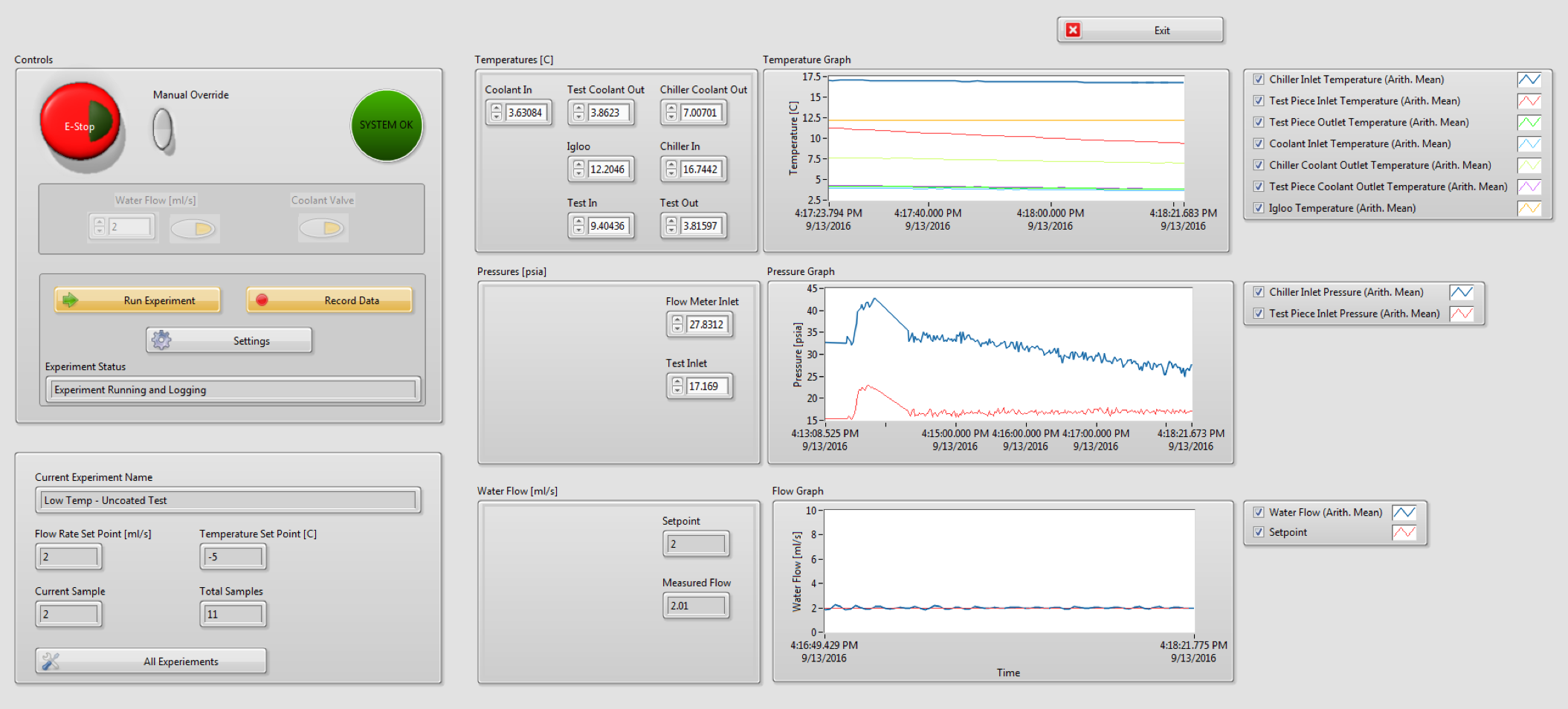
Task: Uncheck Chiller Coolant Outlet Temperature checkbox
Action: pos(1259,165)
